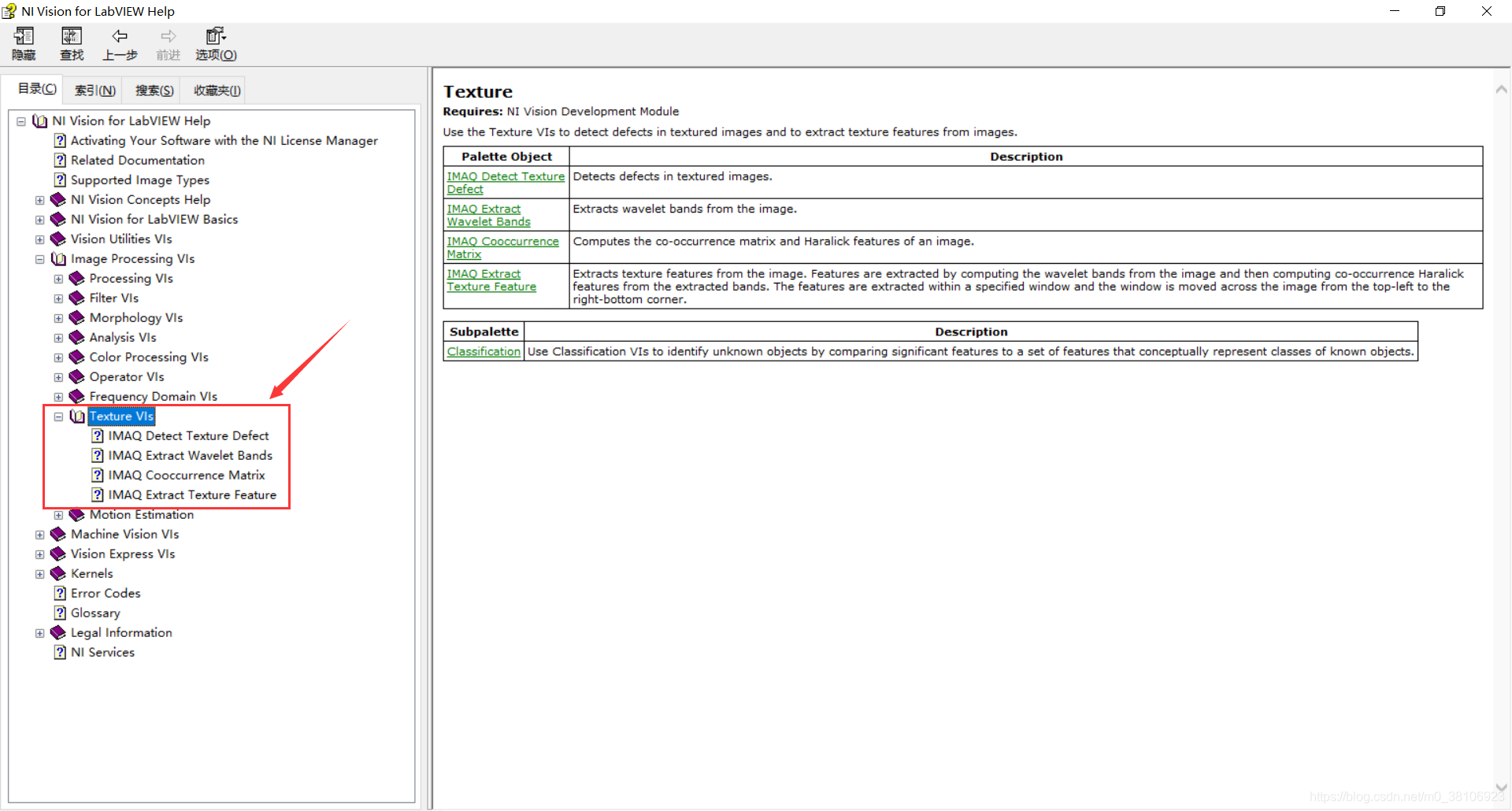Image resolution: width=1512 pixels, height=811 pixels.
Task: Expand the Vision Express VIs node
Action: [x=40, y=554]
